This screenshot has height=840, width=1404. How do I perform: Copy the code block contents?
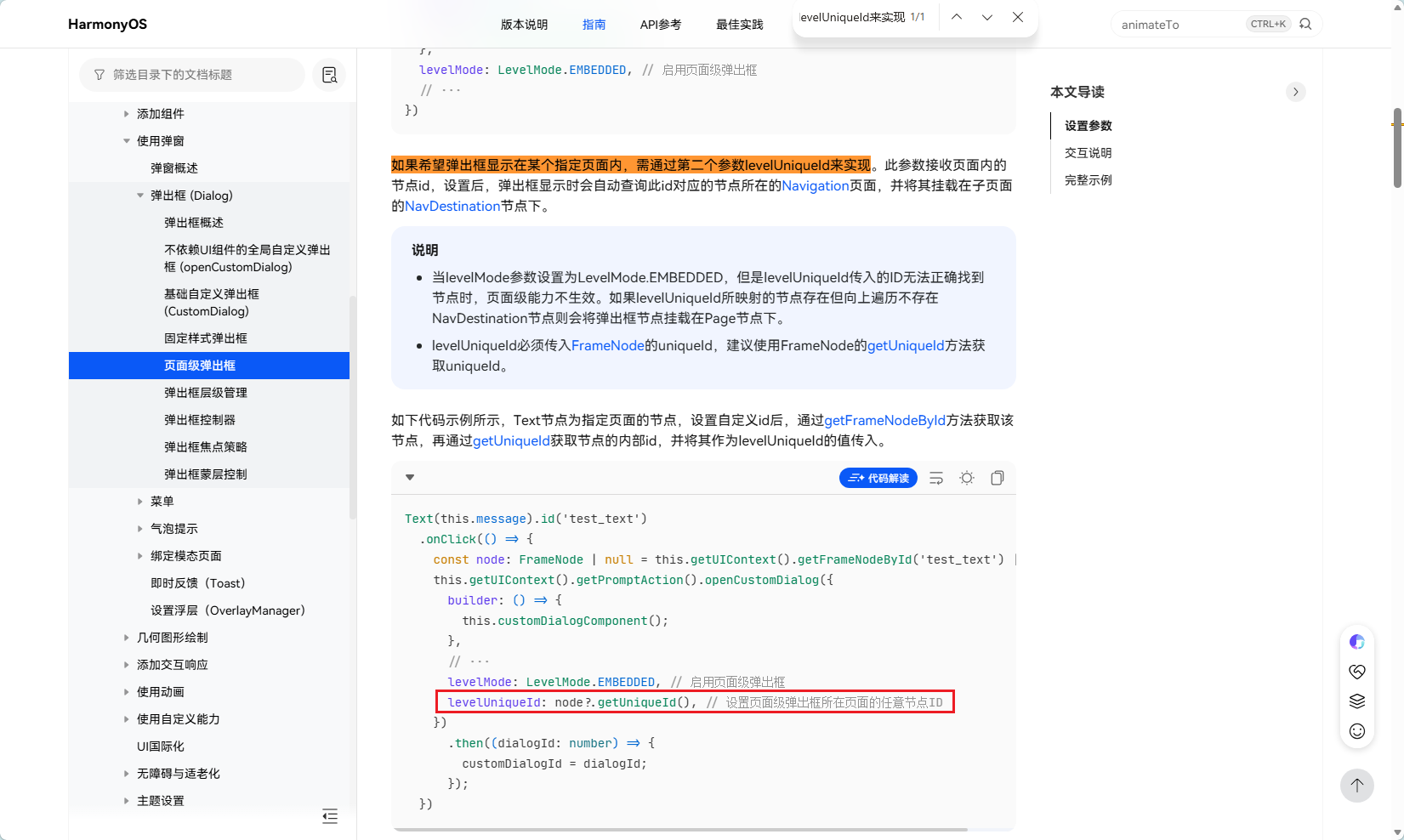998,478
